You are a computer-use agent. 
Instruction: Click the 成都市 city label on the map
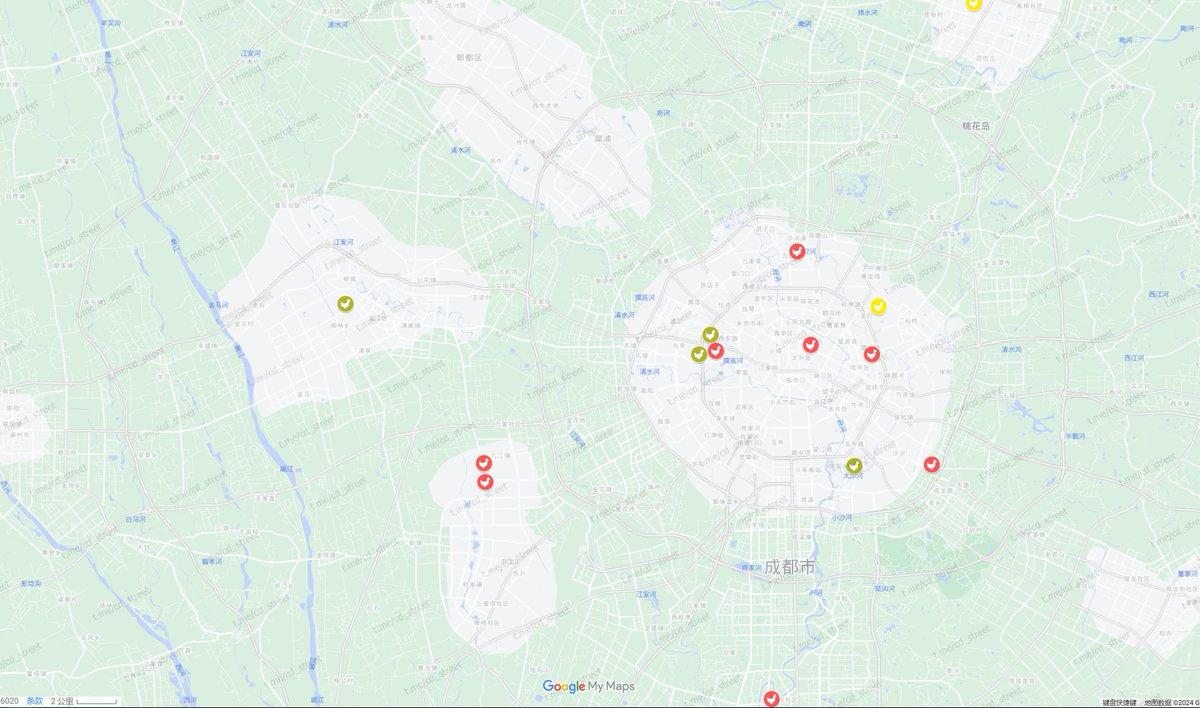pos(790,567)
